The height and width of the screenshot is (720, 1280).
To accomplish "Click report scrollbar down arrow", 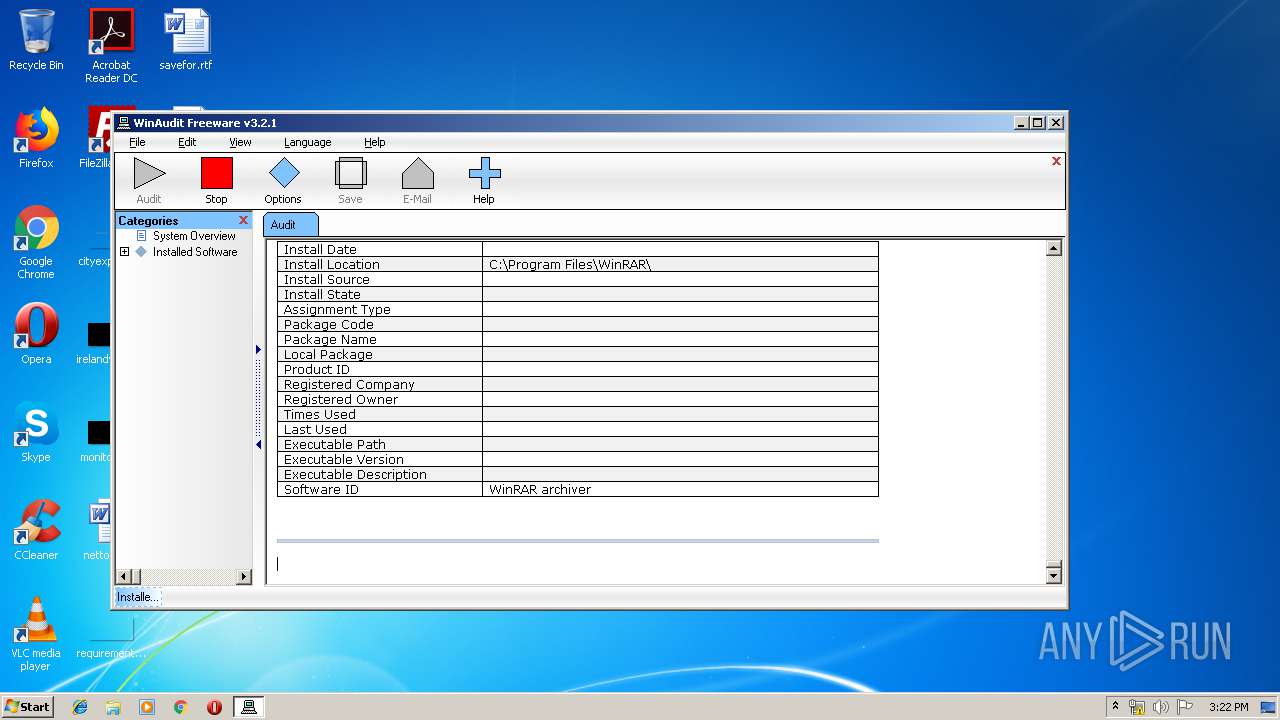I will 1053,575.
